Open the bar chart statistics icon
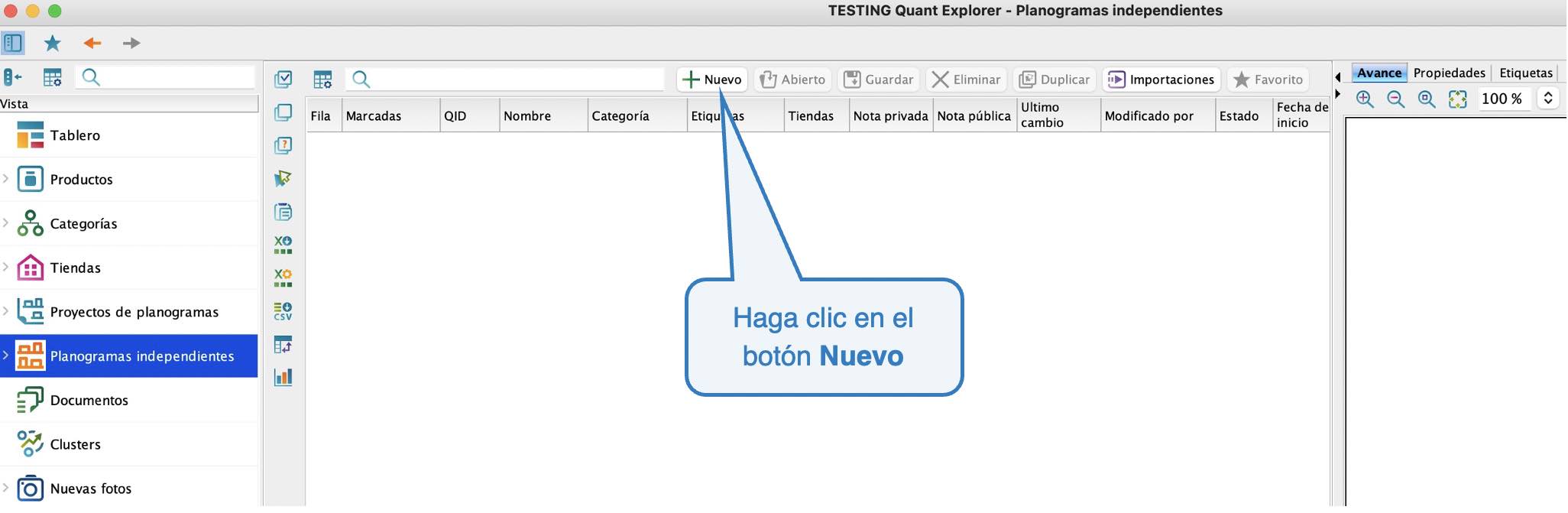 click(x=283, y=377)
